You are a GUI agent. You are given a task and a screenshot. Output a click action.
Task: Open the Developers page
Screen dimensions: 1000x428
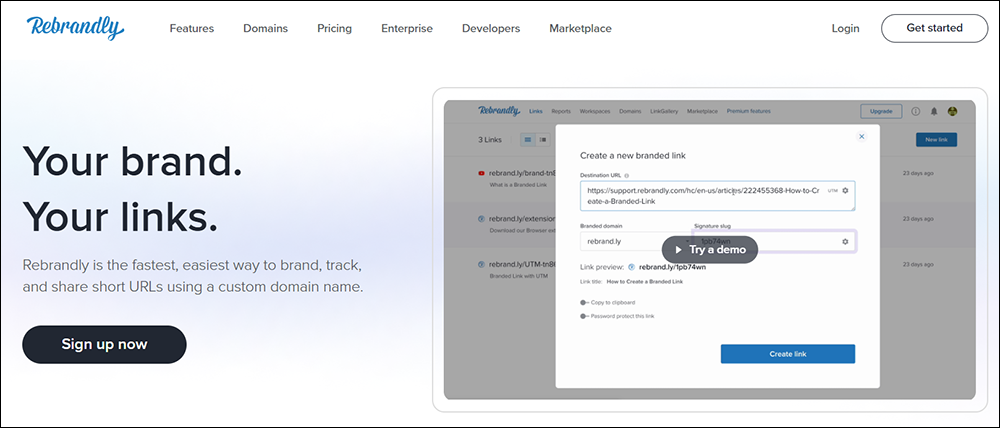point(491,29)
